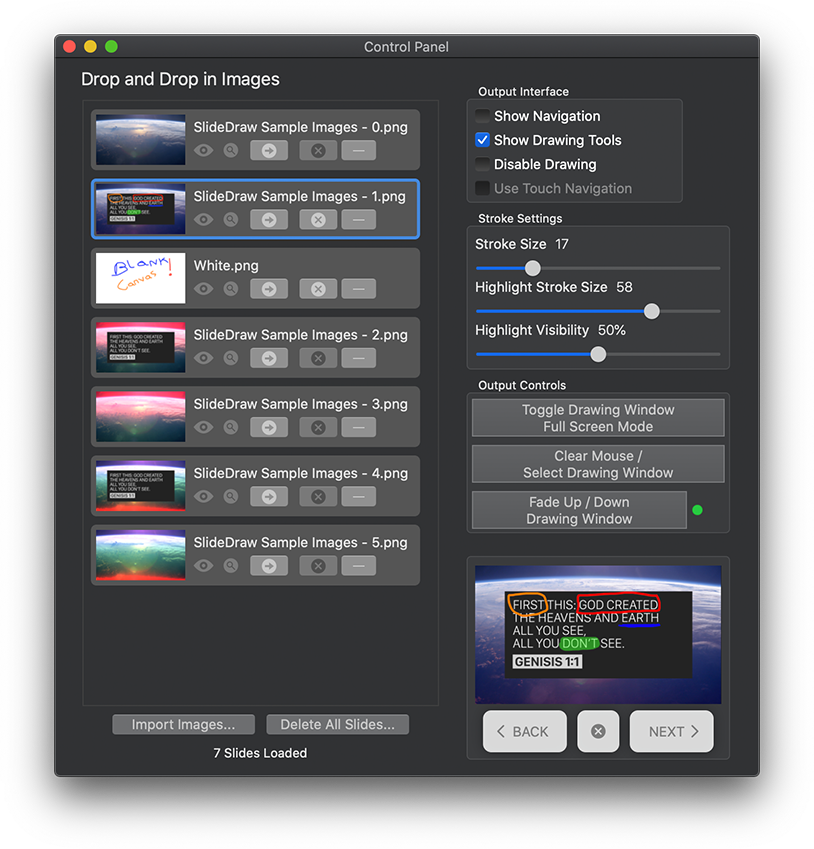Click the 'SlideDraw Sample Images - 2.png' file name

(x=301, y=335)
